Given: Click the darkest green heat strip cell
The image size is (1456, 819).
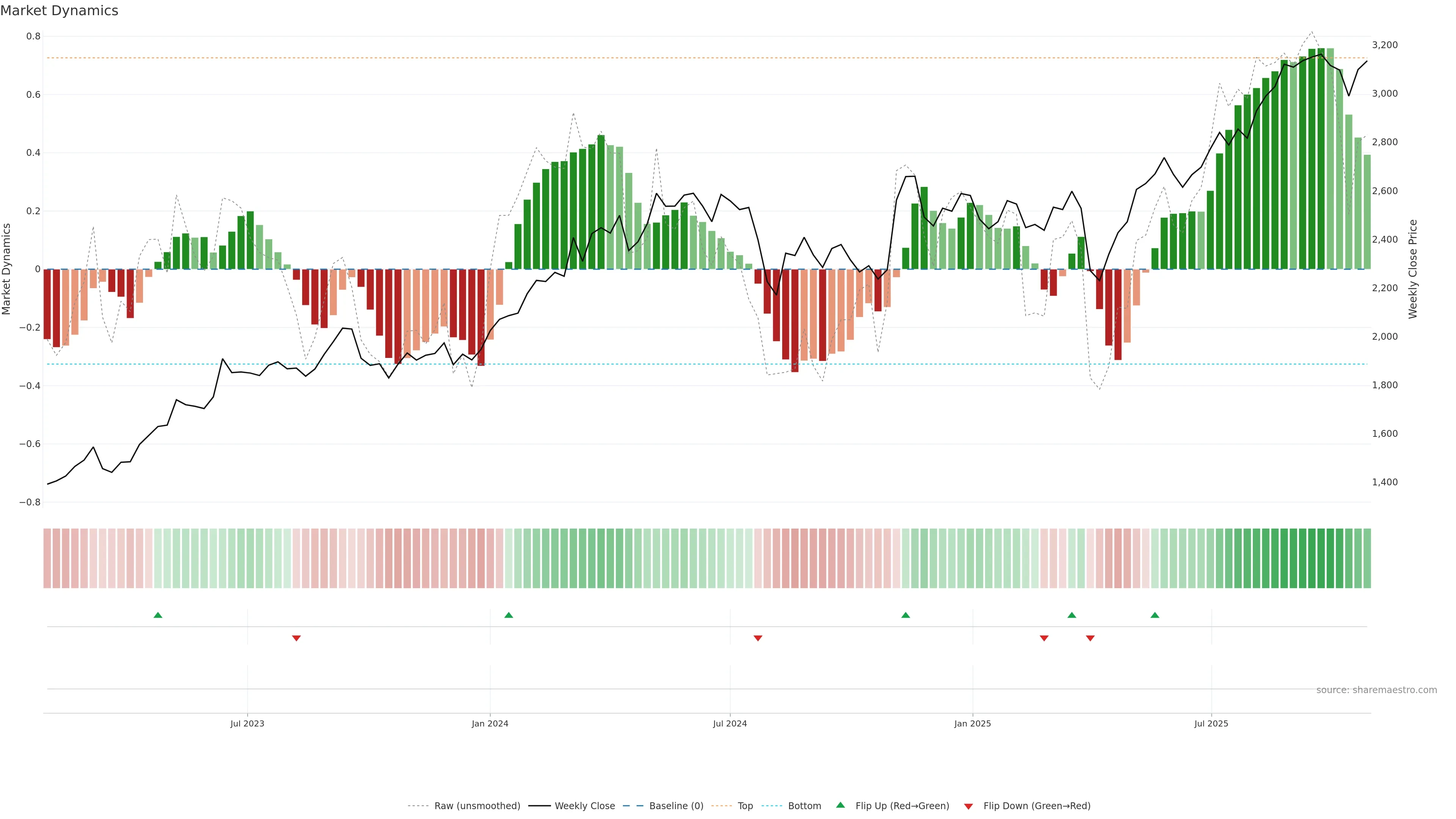Looking at the screenshot, I should click(1321, 559).
